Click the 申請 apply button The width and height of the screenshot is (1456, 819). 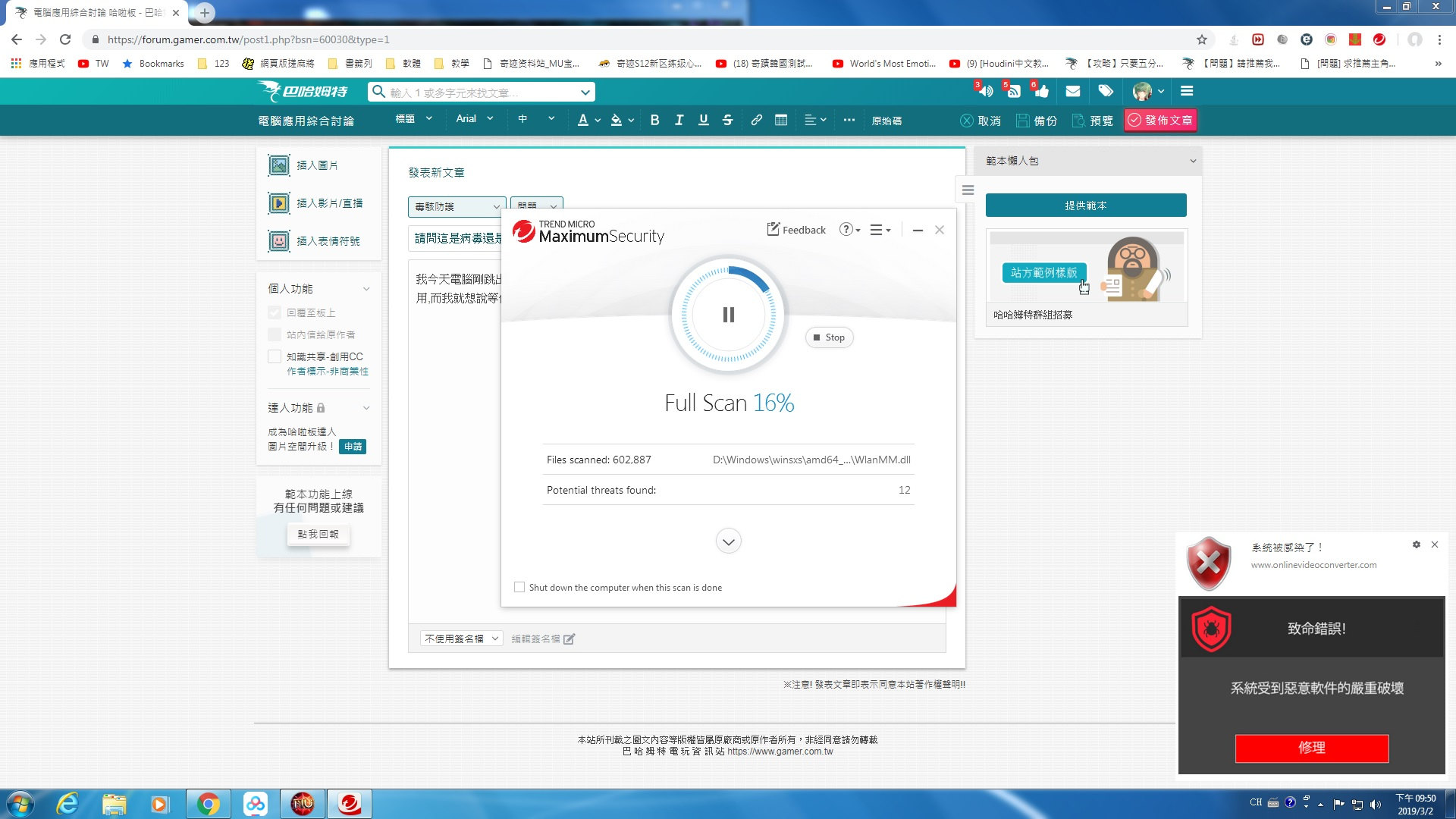tap(353, 447)
